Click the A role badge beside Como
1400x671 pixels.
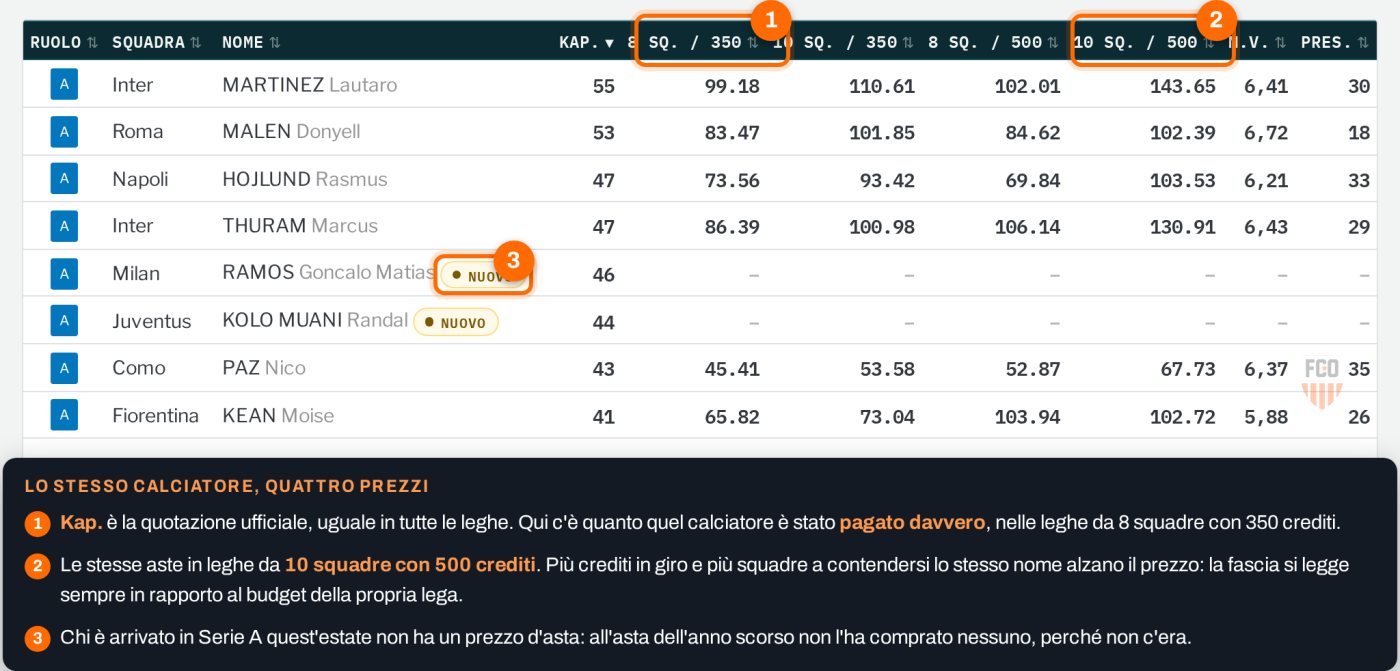coord(64,368)
